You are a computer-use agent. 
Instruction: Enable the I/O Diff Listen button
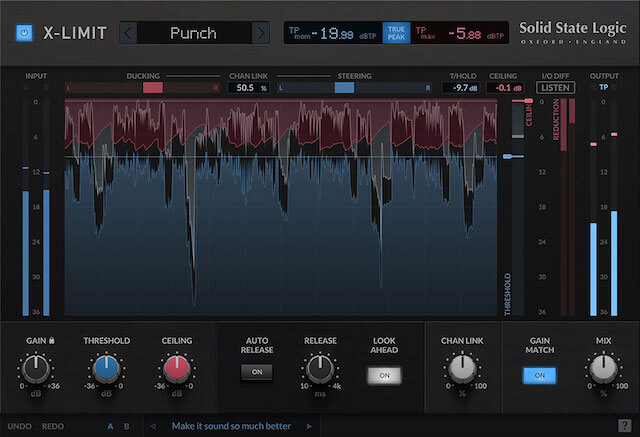click(556, 87)
